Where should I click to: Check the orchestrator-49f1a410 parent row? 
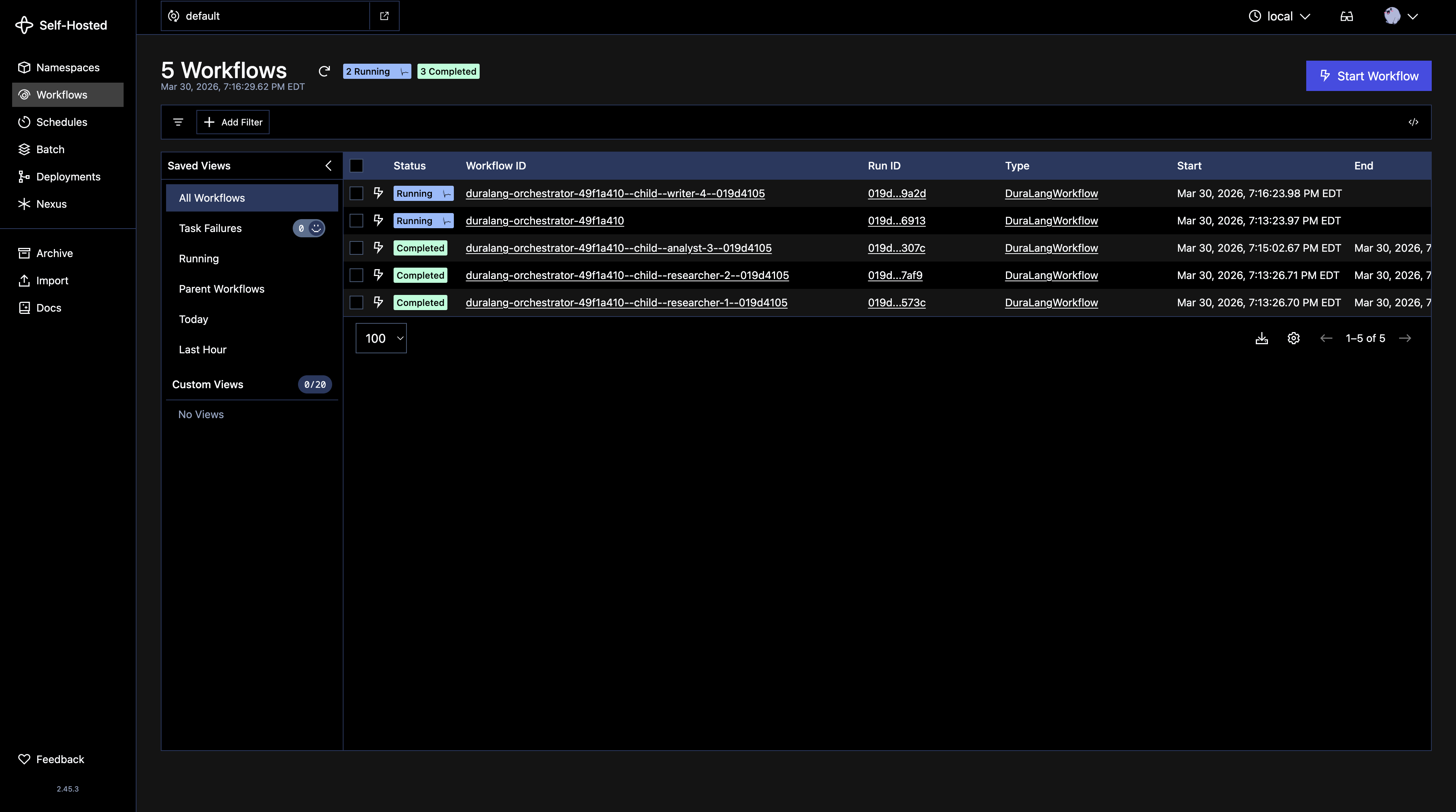click(x=356, y=220)
